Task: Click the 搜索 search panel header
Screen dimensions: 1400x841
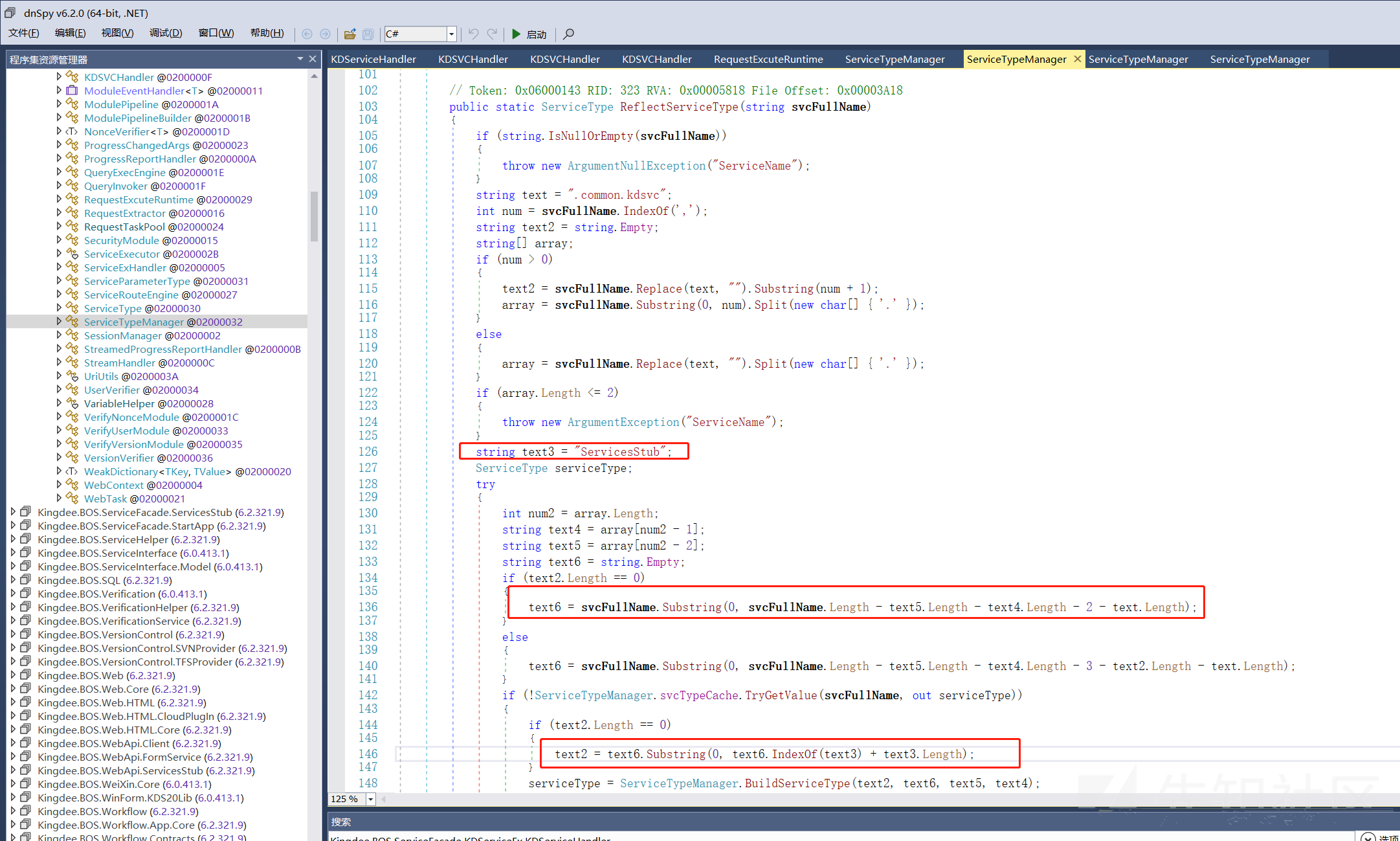Action: [x=341, y=822]
